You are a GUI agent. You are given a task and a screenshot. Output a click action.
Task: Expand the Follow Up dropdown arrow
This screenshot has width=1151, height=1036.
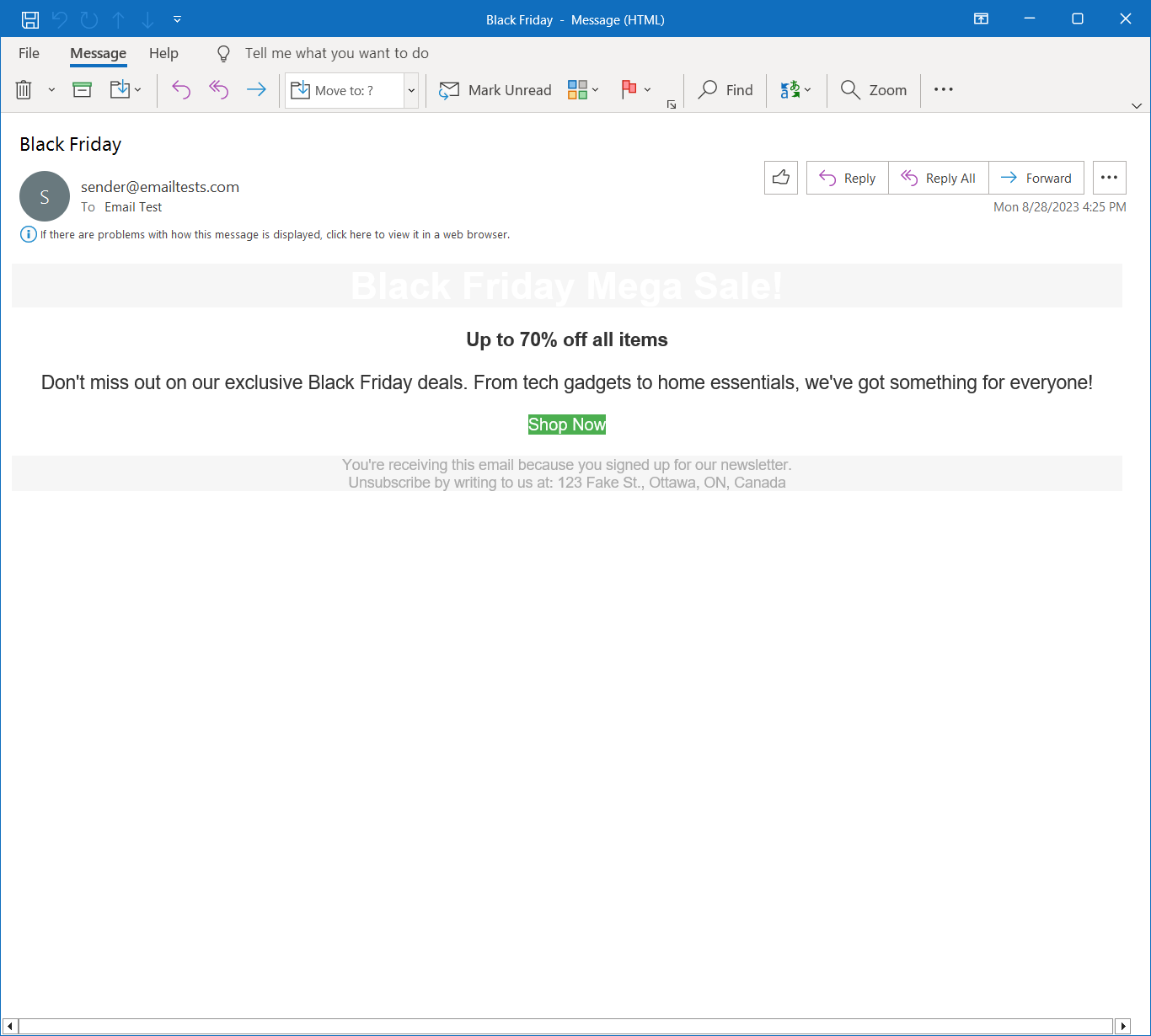pos(647,90)
